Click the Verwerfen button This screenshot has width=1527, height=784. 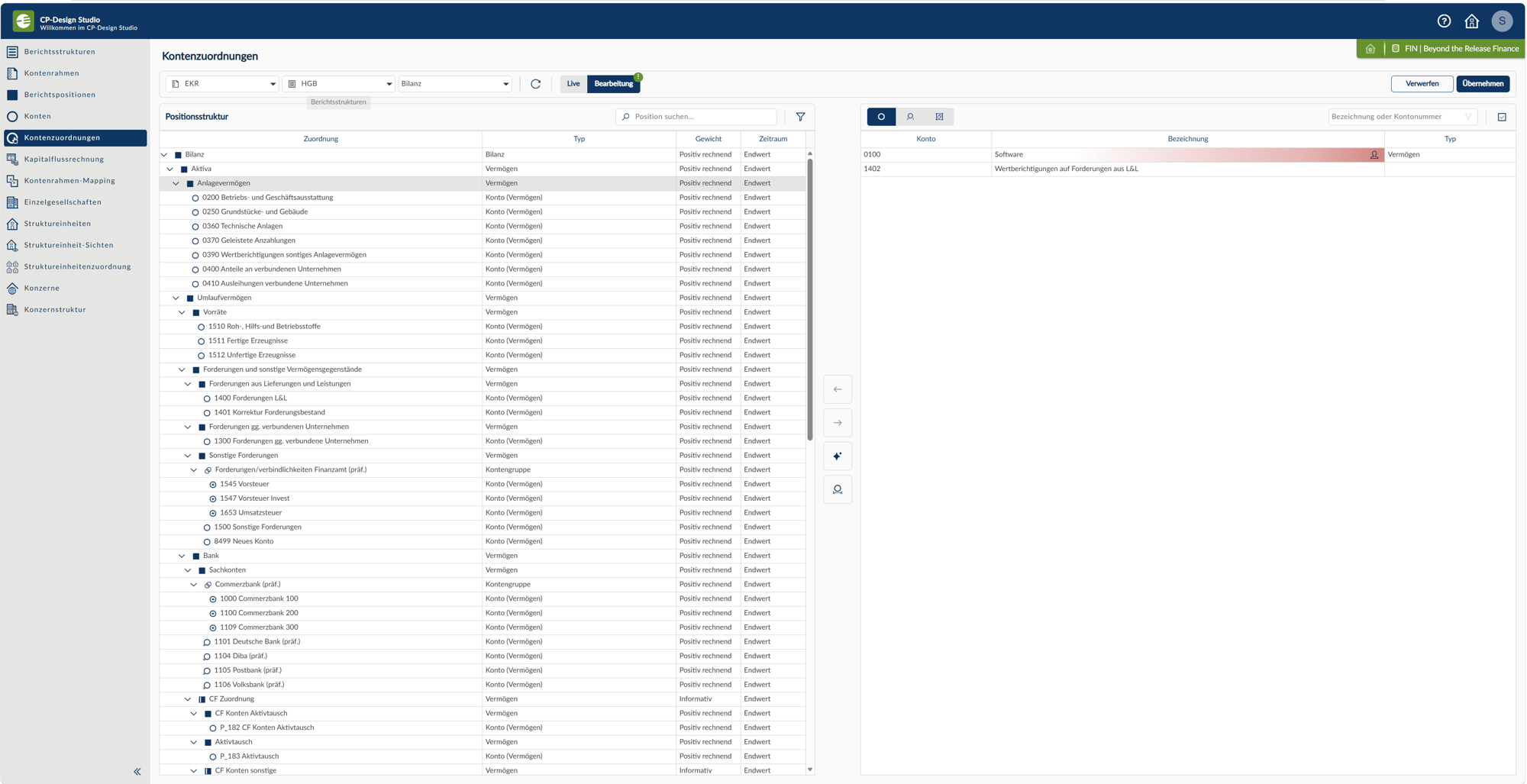point(1422,84)
